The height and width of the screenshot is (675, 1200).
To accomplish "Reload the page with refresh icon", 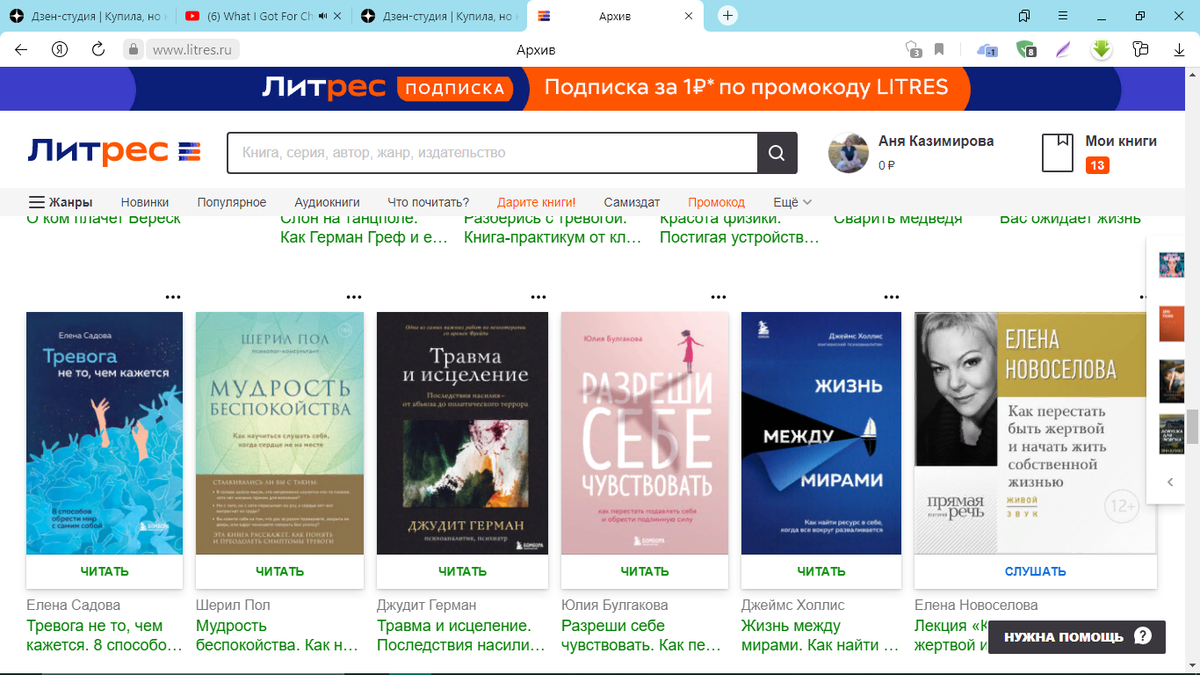I will pos(98,50).
